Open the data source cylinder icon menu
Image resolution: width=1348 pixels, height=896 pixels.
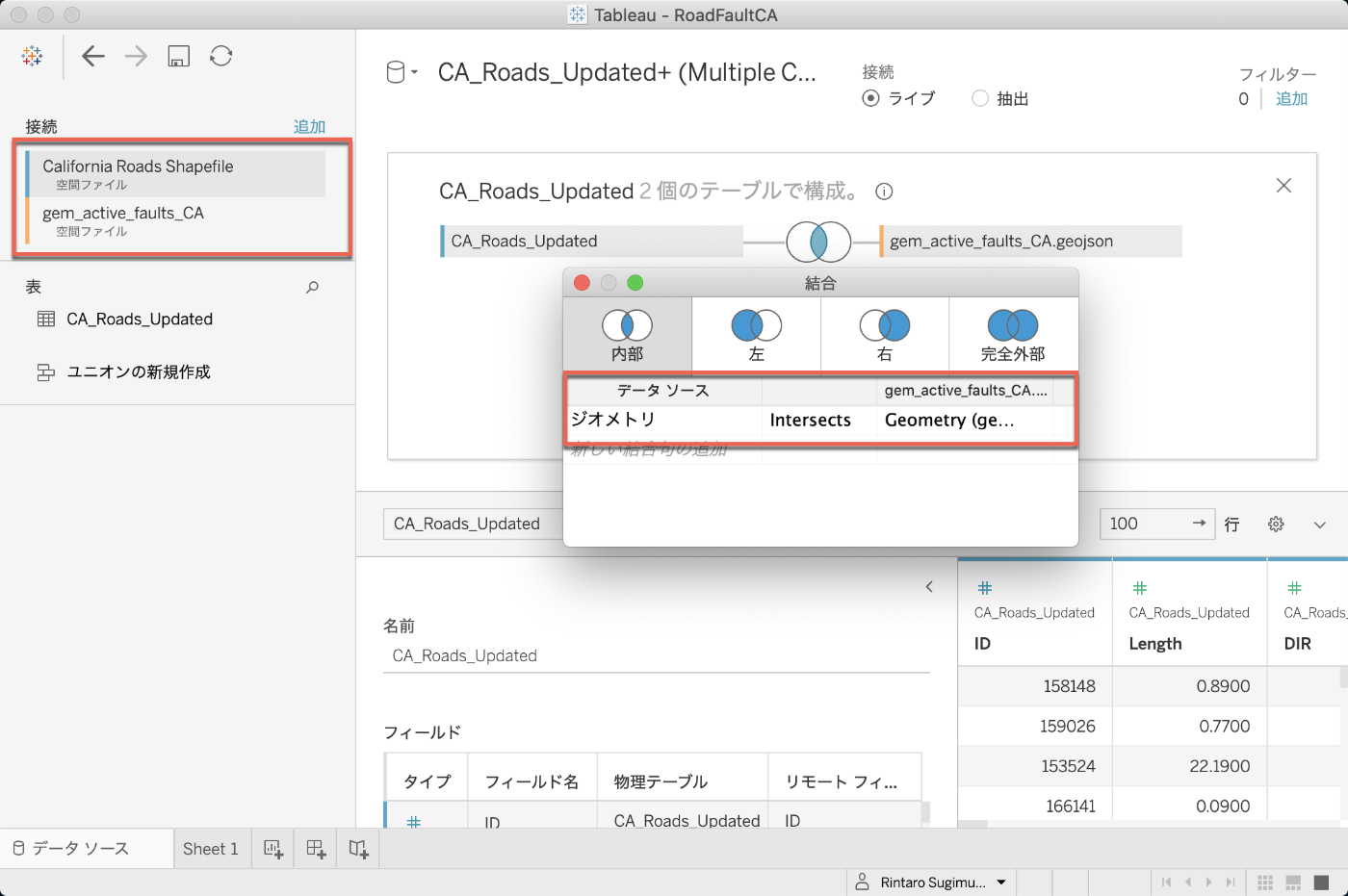click(402, 72)
